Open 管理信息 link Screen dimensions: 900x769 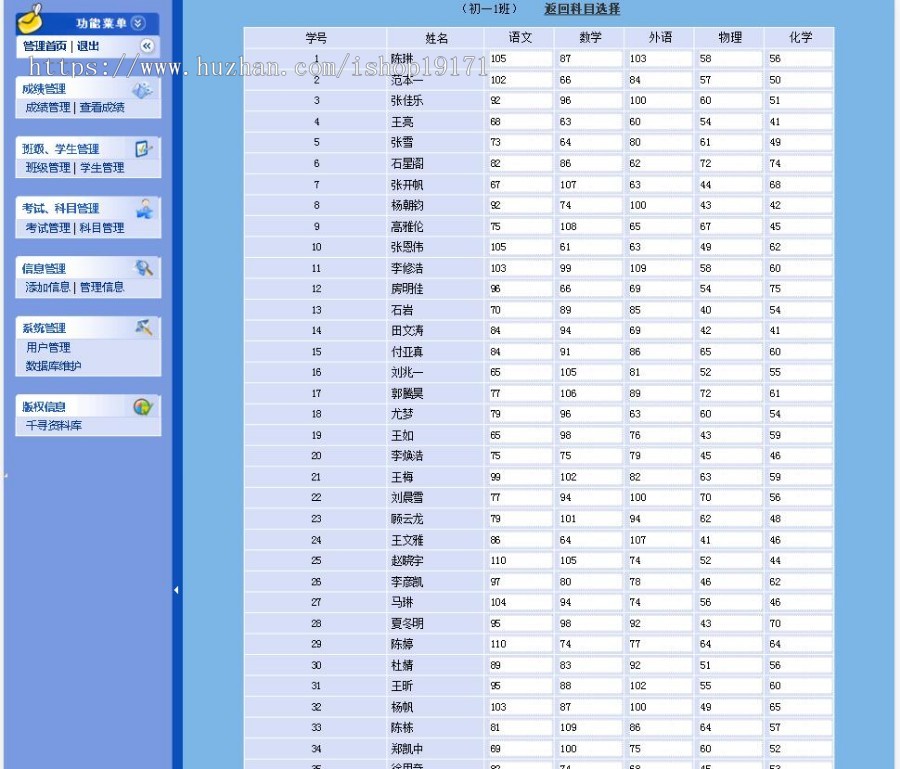tap(102, 287)
